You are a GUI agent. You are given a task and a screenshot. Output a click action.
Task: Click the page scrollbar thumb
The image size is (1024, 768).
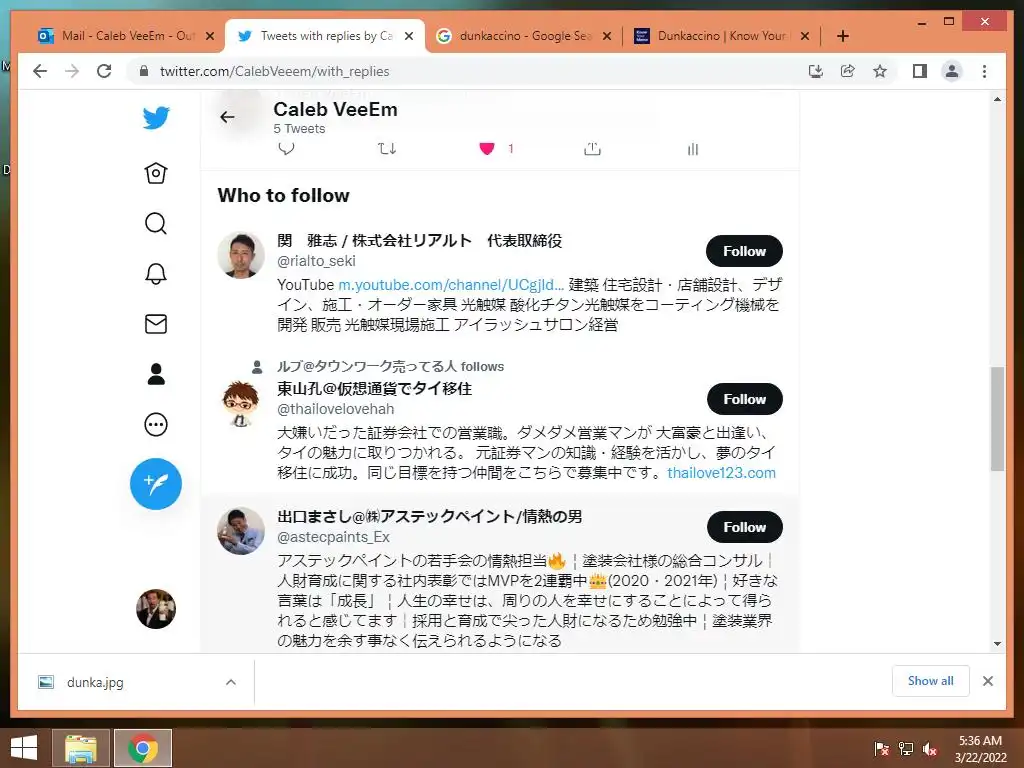(997, 419)
